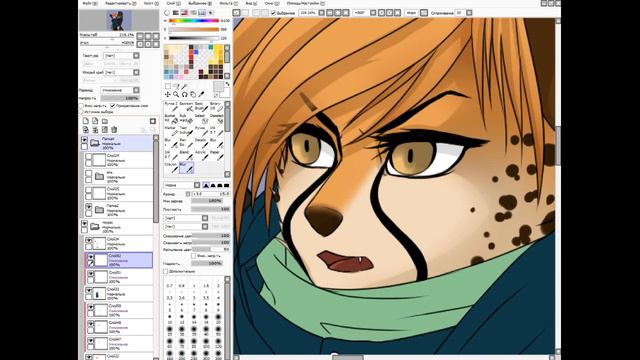Click the navigator thumbnail preview

[119, 20]
